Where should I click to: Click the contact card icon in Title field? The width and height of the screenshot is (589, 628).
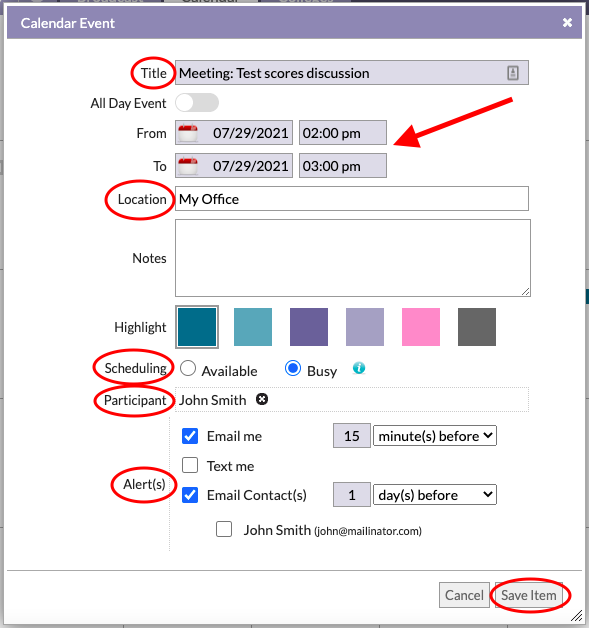click(513, 73)
